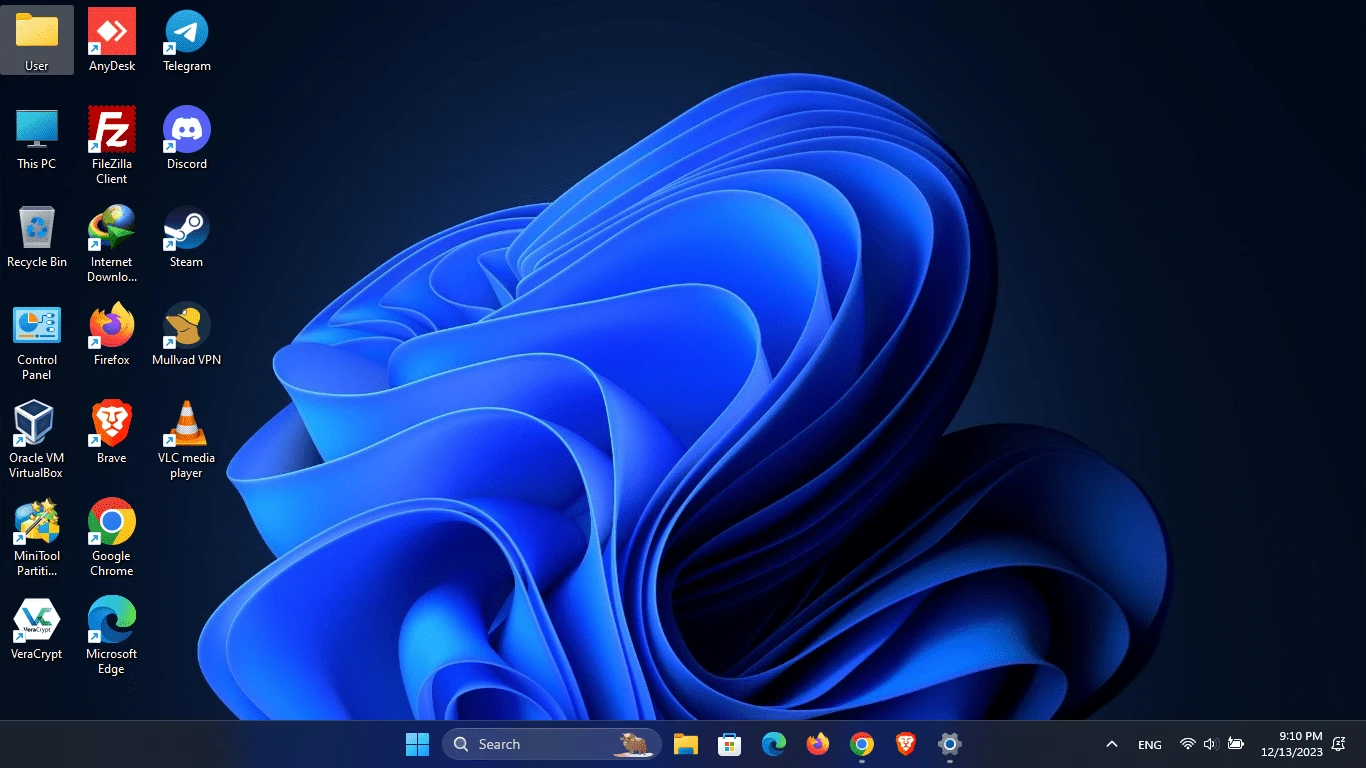Open VeraCrypt

(x=36, y=620)
